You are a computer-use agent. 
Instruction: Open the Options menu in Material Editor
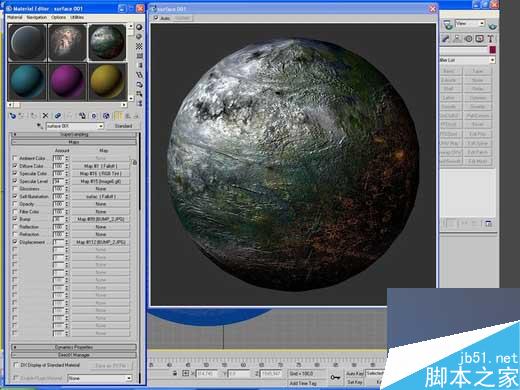(58, 17)
